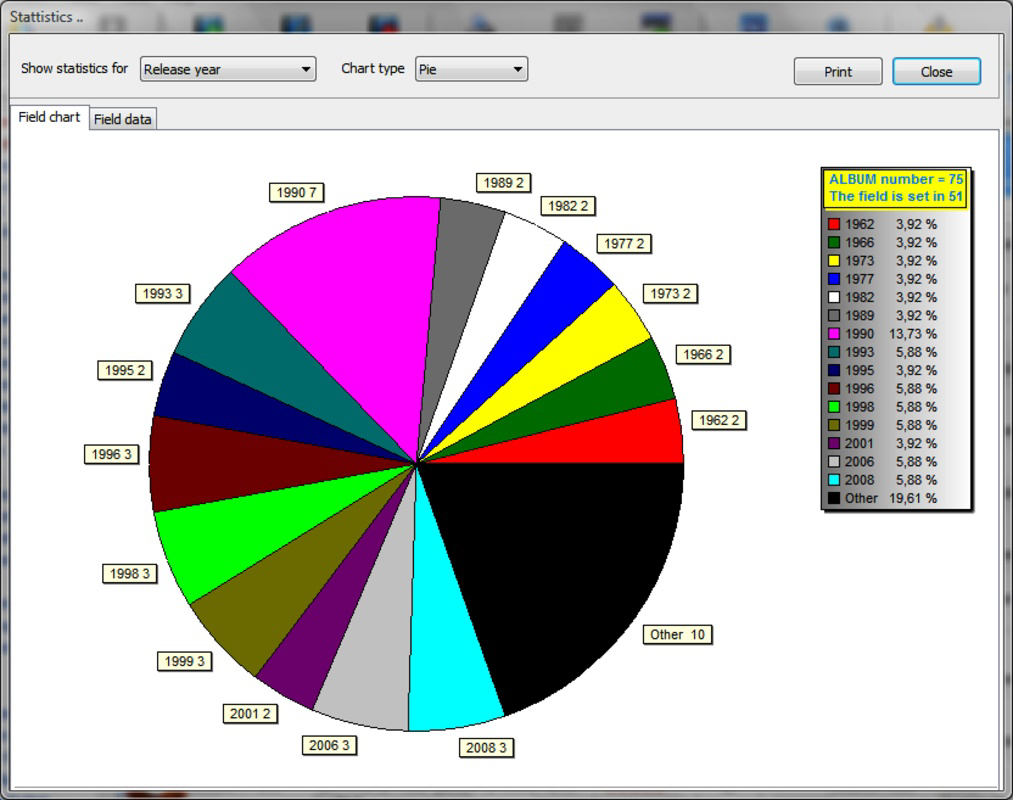Click the teal 1993 legend swatch

point(833,352)
